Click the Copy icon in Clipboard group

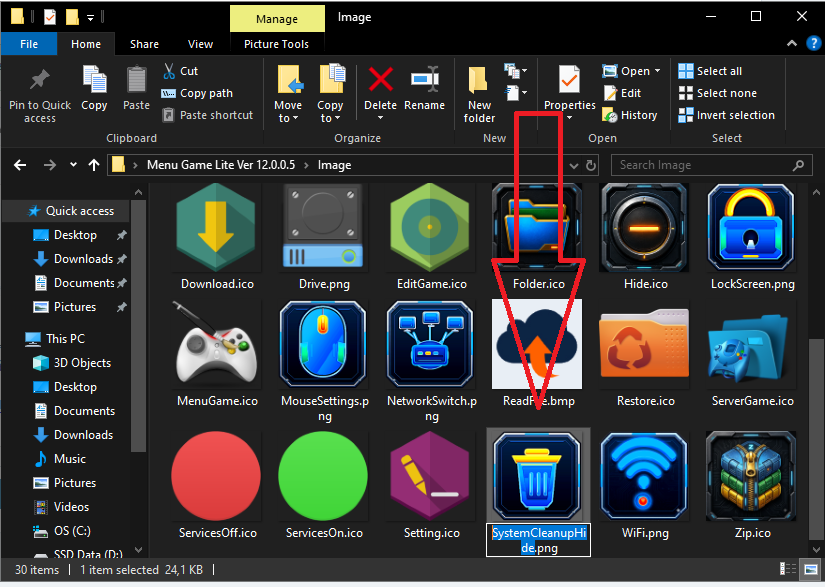[94, 80]
